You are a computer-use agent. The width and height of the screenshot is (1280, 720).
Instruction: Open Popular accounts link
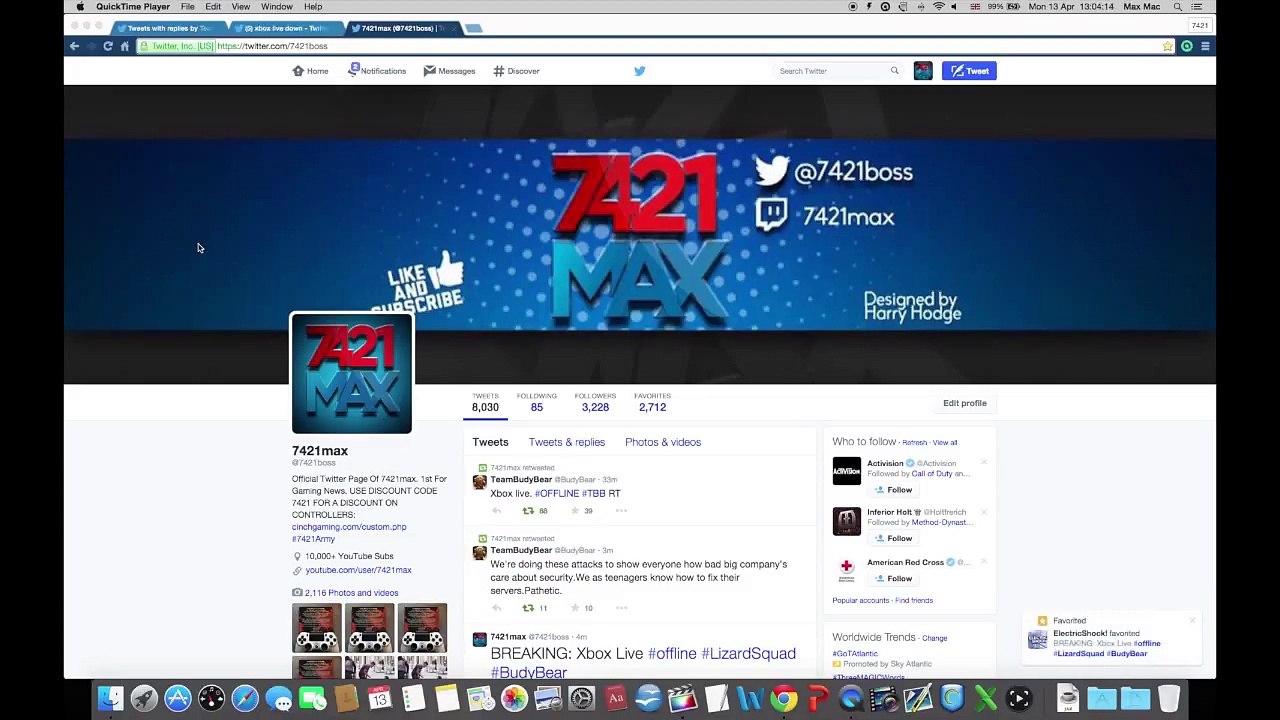(x=860, y=601)
